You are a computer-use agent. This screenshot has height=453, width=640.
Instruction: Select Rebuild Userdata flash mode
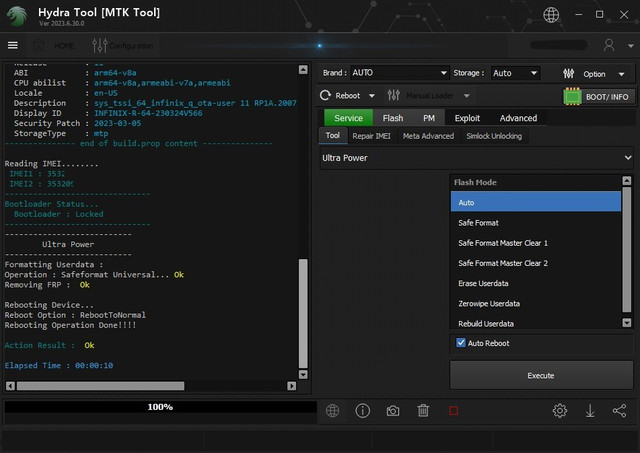(536, 324)
